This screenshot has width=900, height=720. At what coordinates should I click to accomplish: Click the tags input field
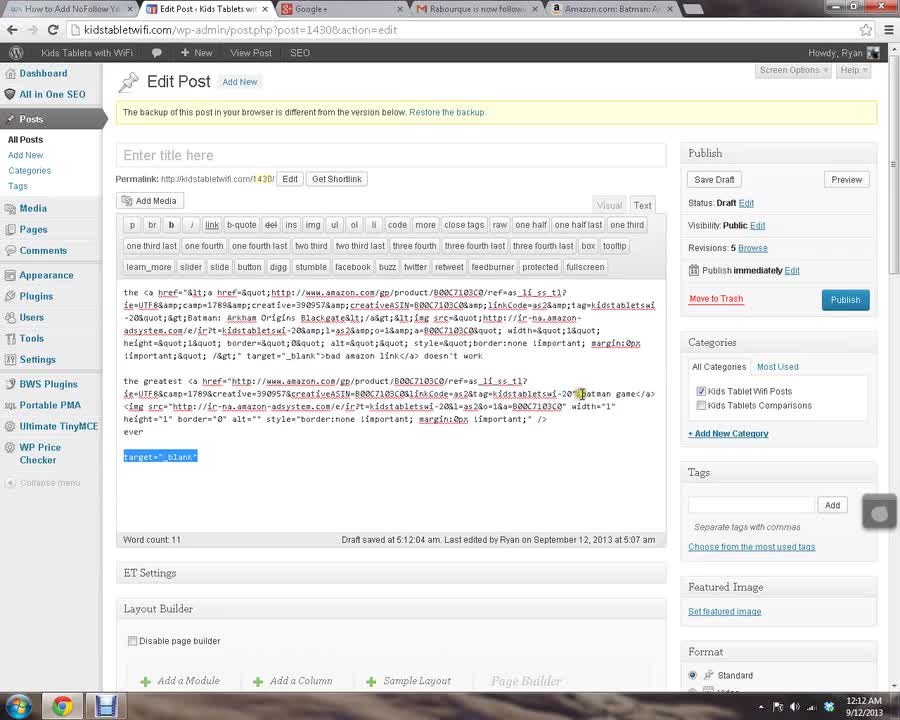click(x=751, y=505)
